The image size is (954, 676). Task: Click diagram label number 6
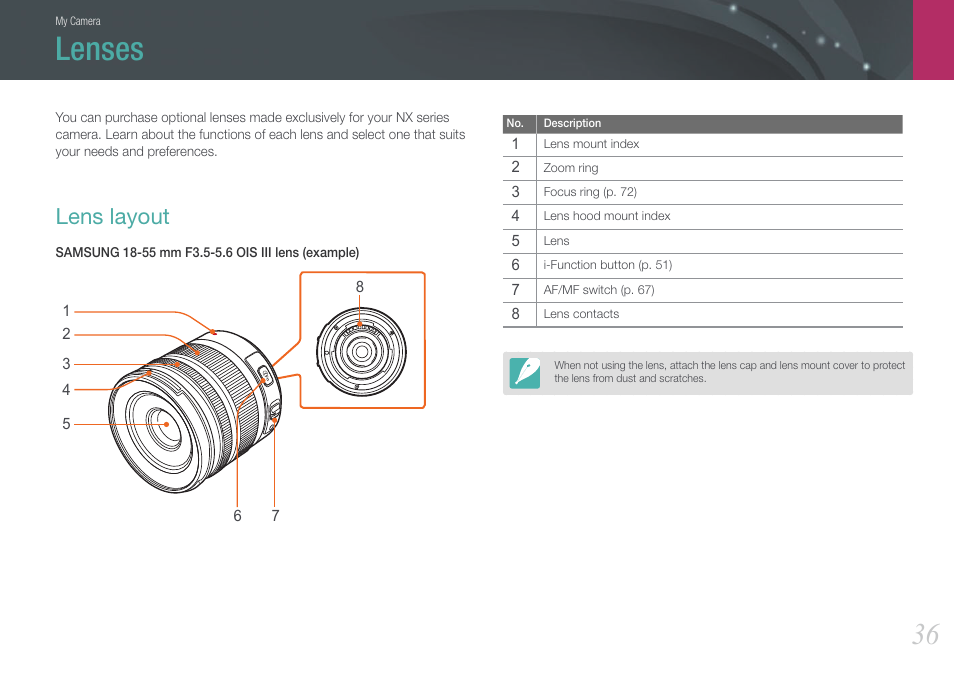[237, 516]
